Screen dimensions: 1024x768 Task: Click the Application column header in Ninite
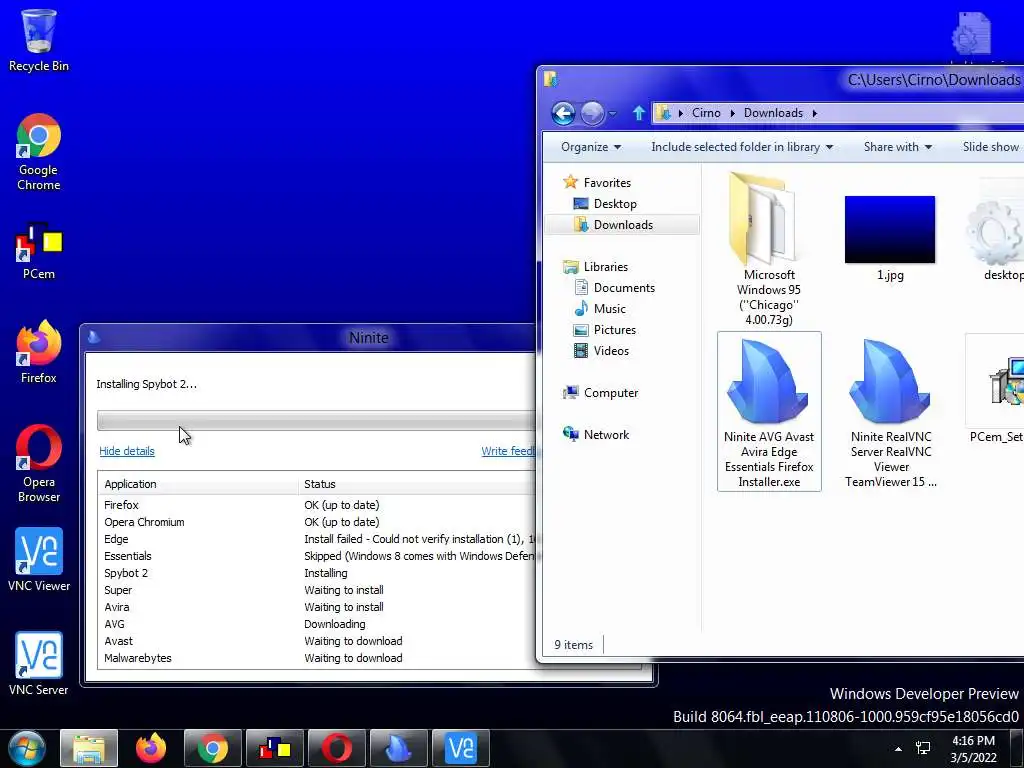pyautogui.click(x=199, y=484)
